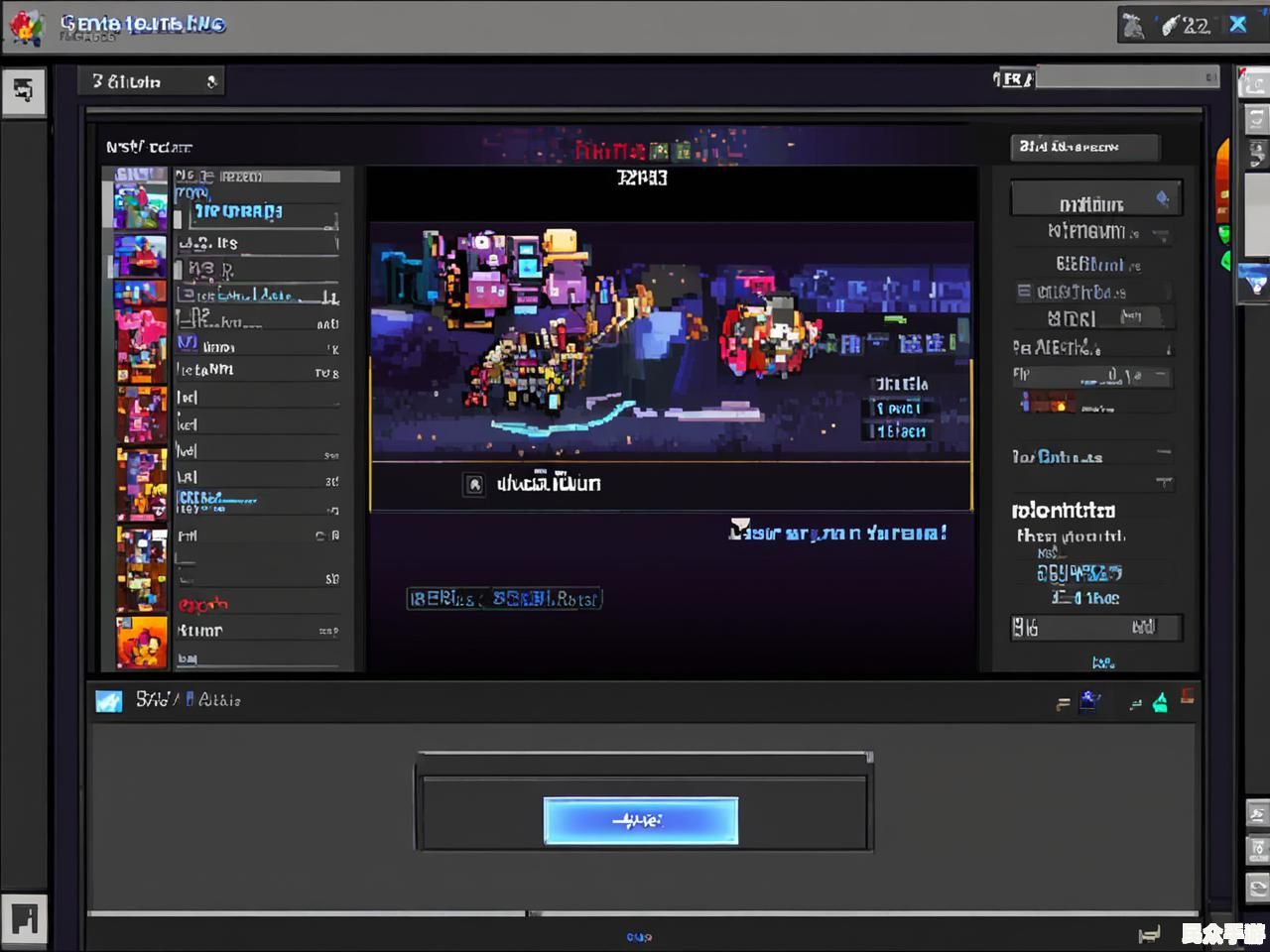The width and height of the screenshot is (1270, 952).
Task: Open the dropdown at top-left of toolbar
Action: pos(151,81)
